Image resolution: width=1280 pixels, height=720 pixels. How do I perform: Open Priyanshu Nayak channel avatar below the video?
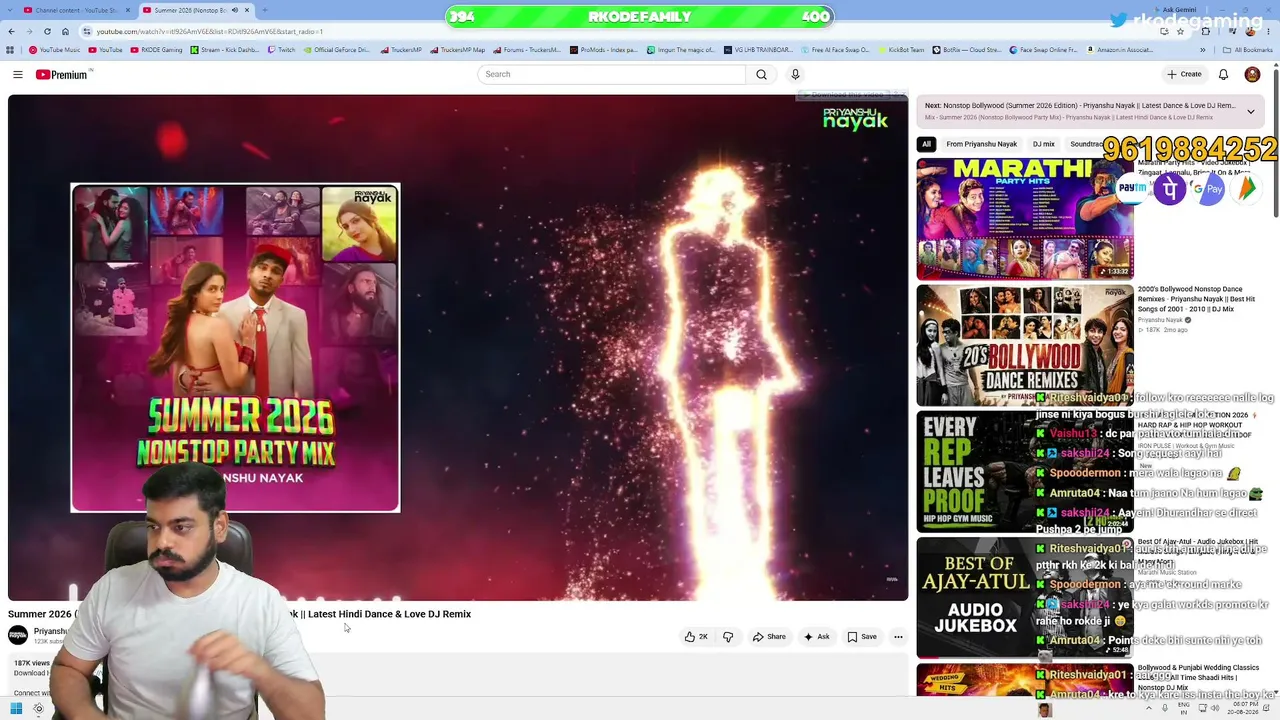point(18,635)
